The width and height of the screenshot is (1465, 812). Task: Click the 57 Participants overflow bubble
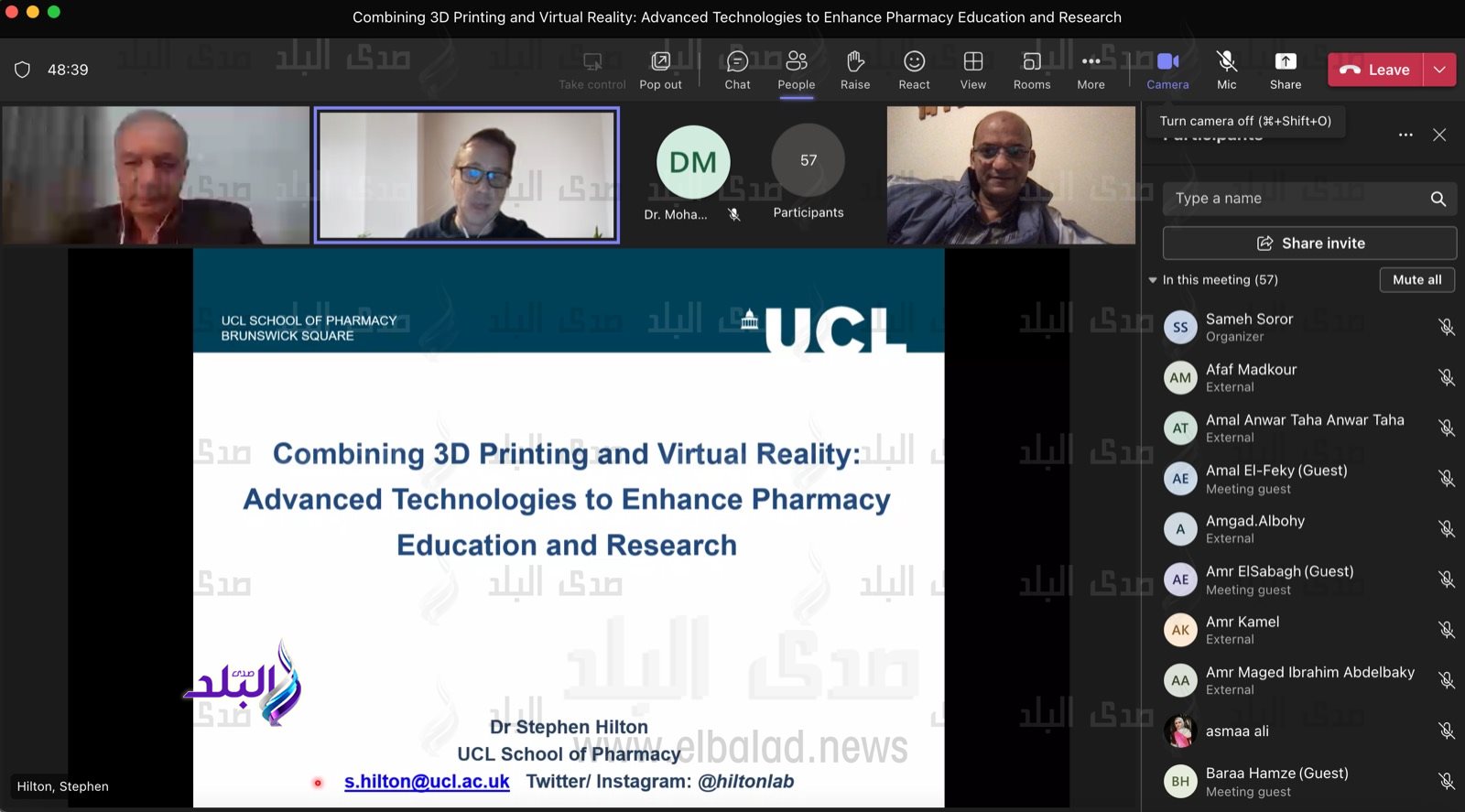pos(808,161)
